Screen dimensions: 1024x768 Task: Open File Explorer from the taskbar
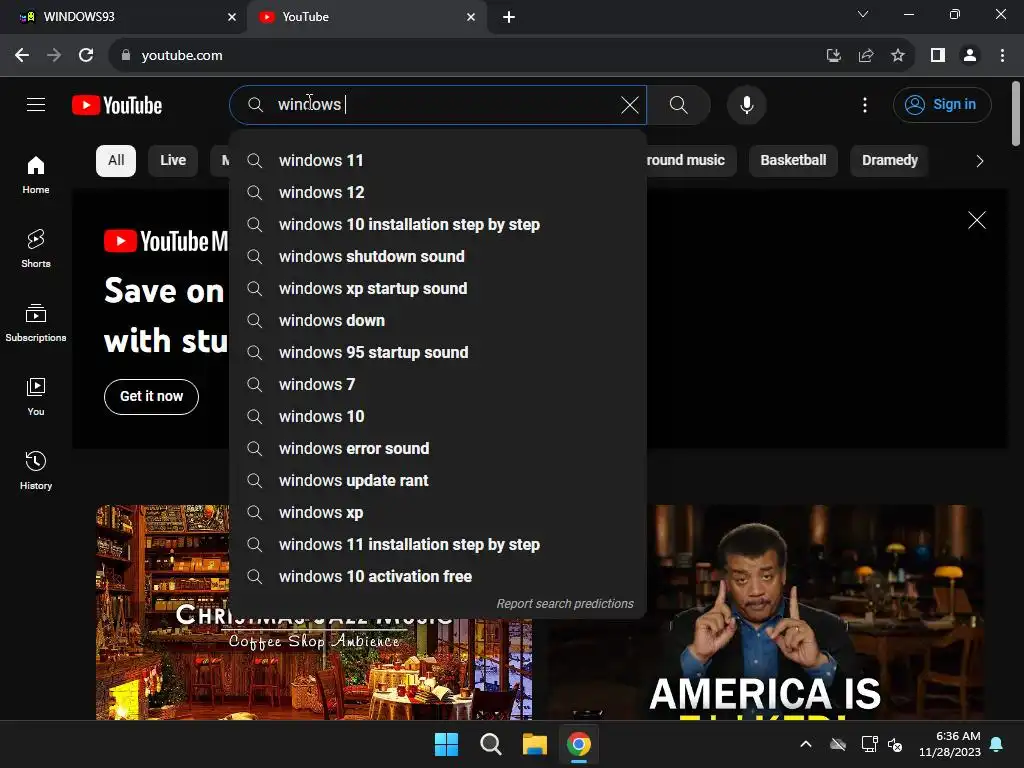[x=534, y=744]
